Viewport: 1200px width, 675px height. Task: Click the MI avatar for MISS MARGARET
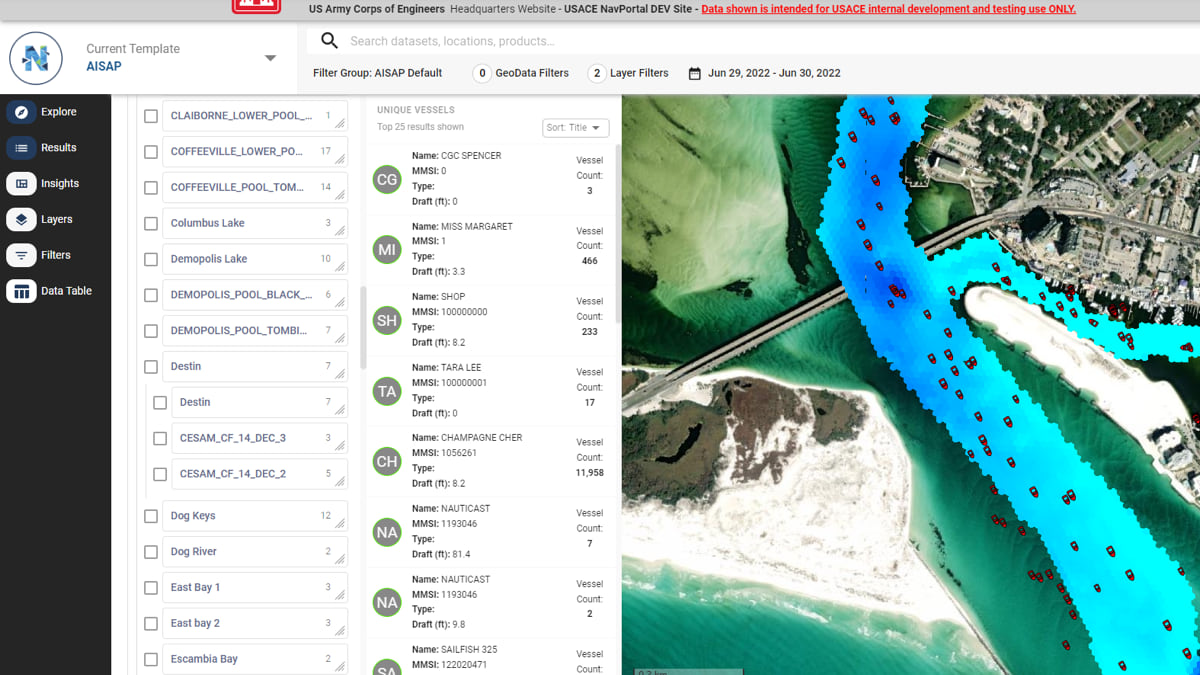(387, 249)
